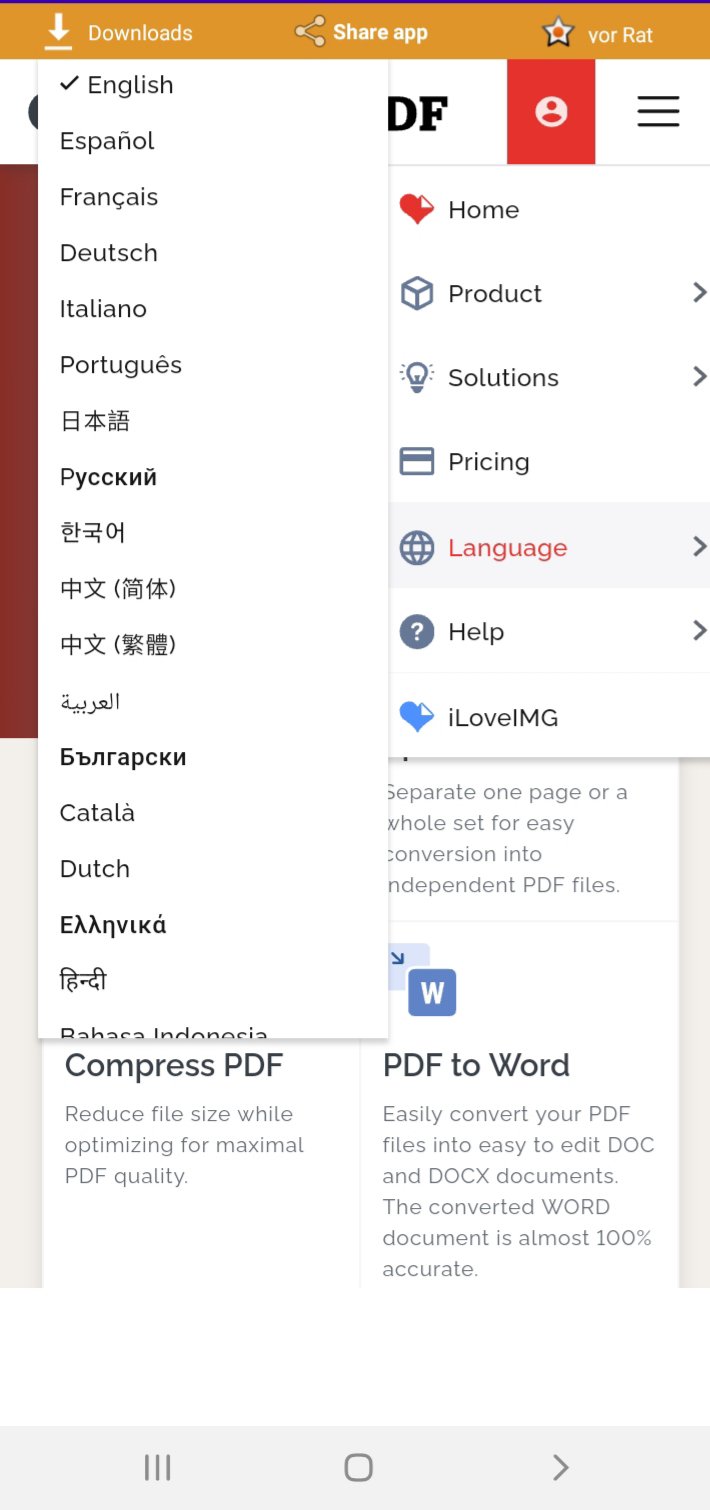Click the red heart Home icon
This screenshot has height=1510, width=710.
(416, 209)
